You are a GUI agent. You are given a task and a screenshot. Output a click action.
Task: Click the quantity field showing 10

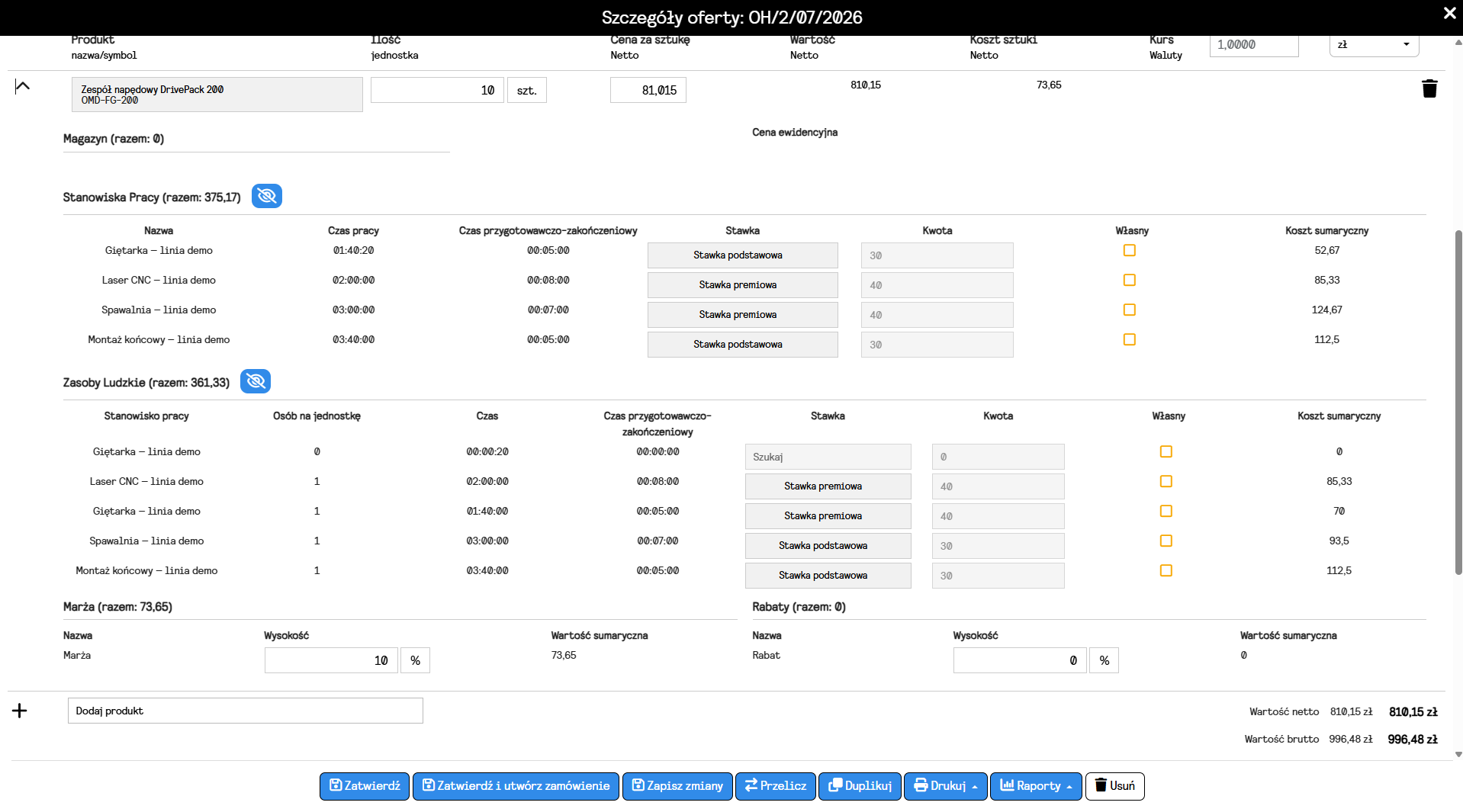click(x=437, y=90)
